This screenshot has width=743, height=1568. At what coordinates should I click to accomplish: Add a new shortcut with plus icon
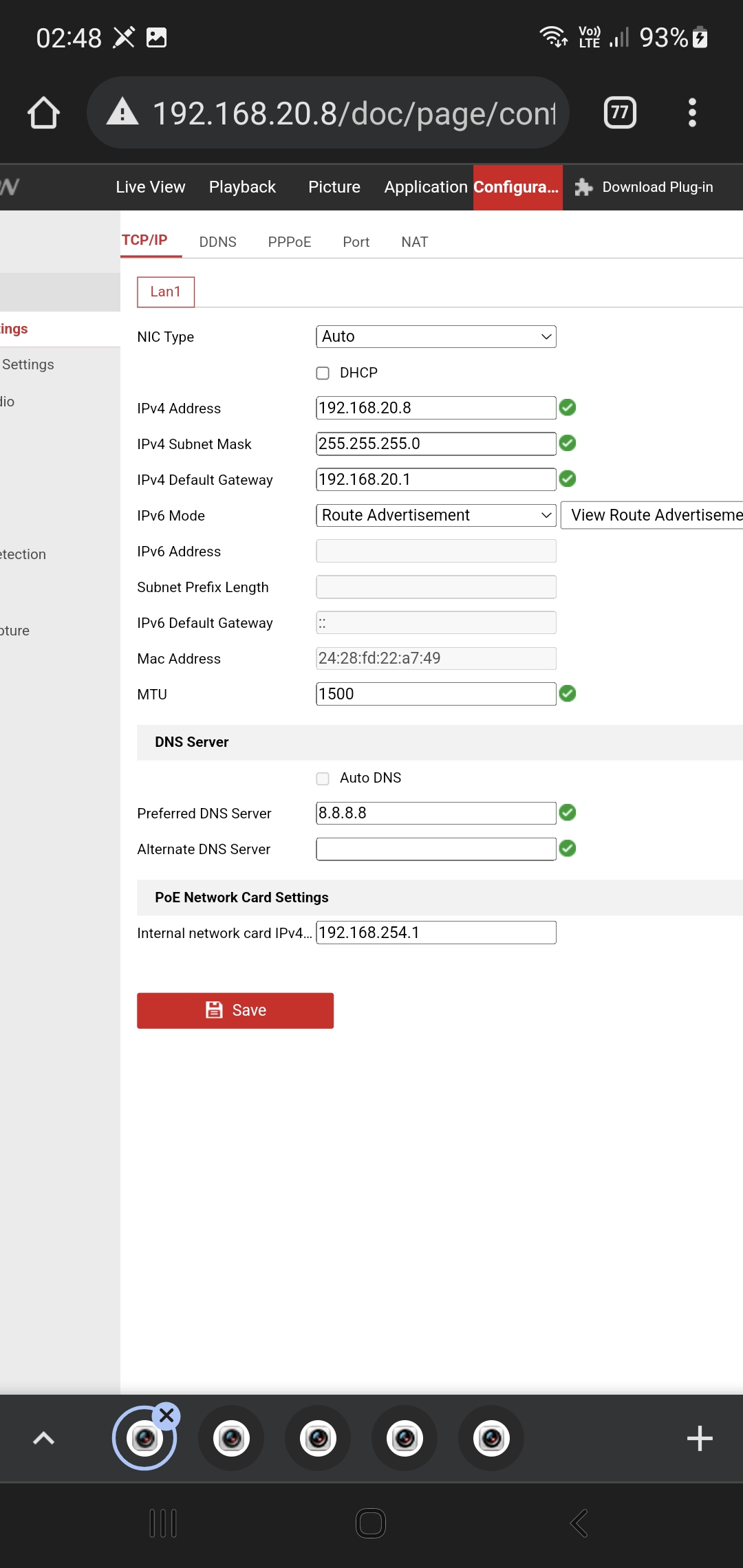[x=700, y=1439]
